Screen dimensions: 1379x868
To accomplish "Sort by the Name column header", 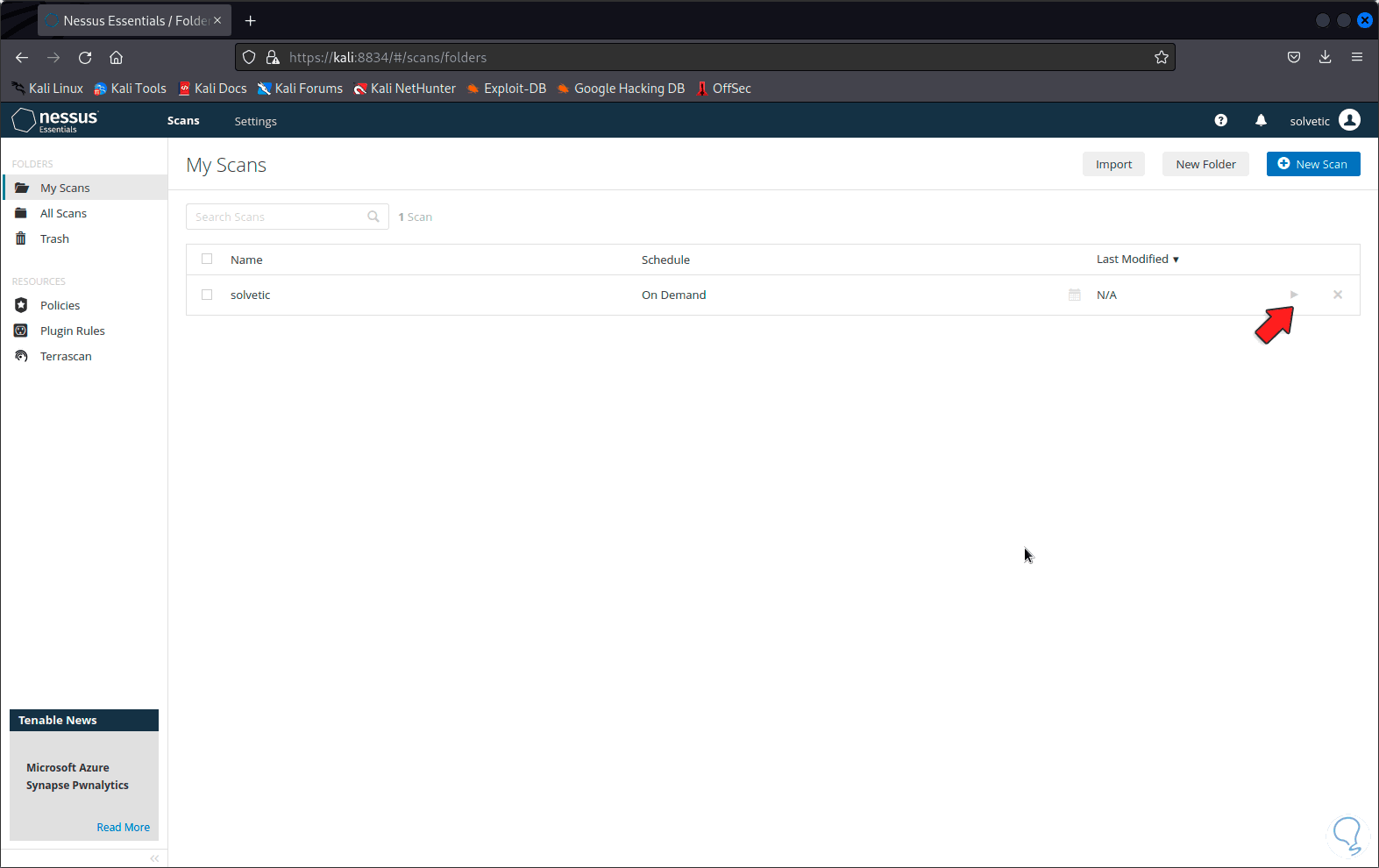I will [246, 260].
